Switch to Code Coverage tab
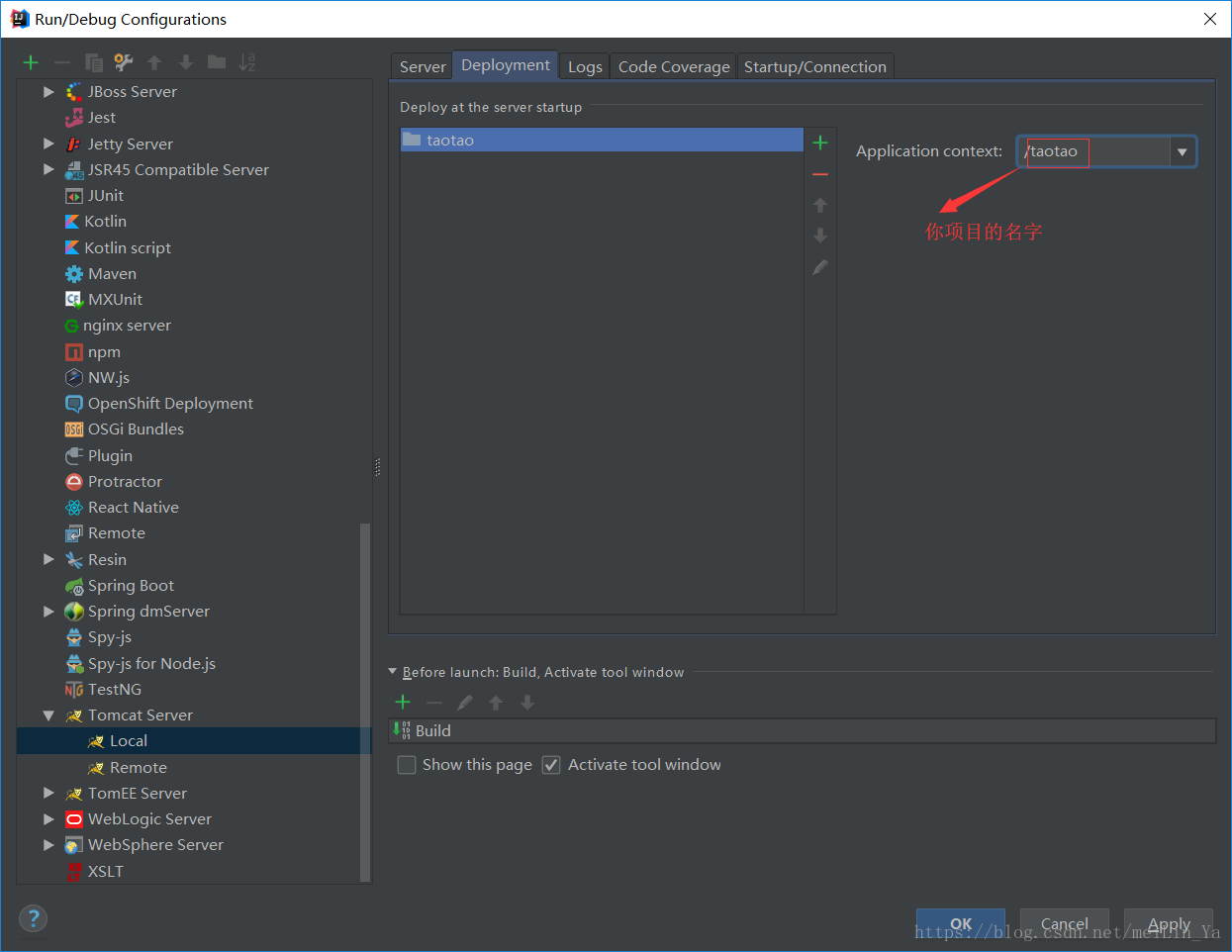This screenshot has height=952, width=1232. (674, 66)
